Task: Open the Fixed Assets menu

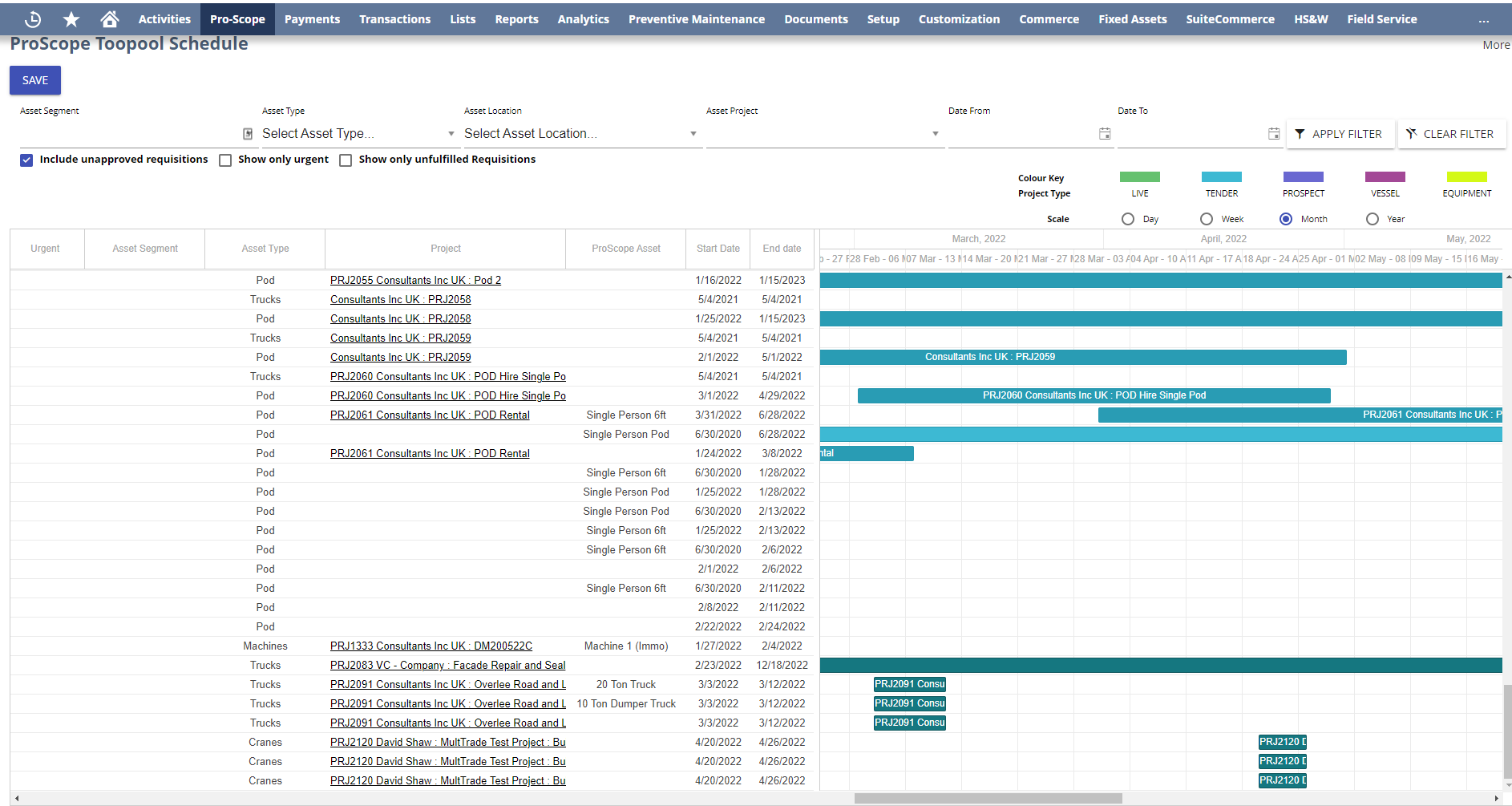Action: click(1133, 18)
